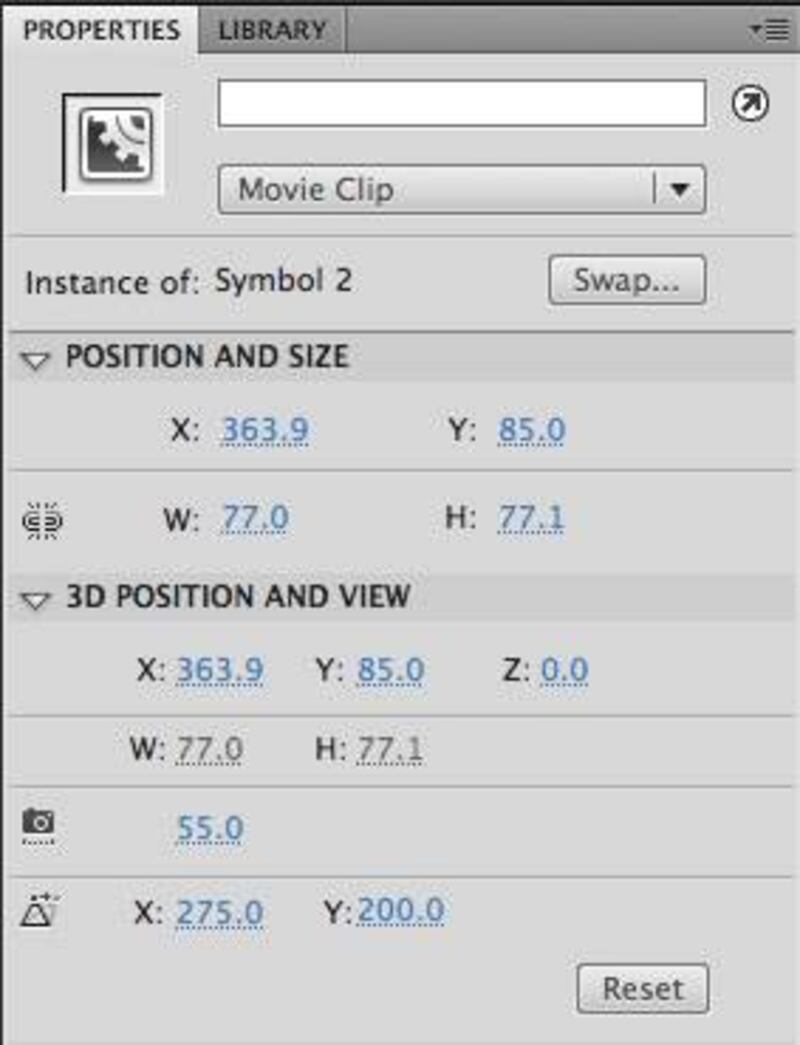Click the vanishing point icon

click(x=40, y=911)
